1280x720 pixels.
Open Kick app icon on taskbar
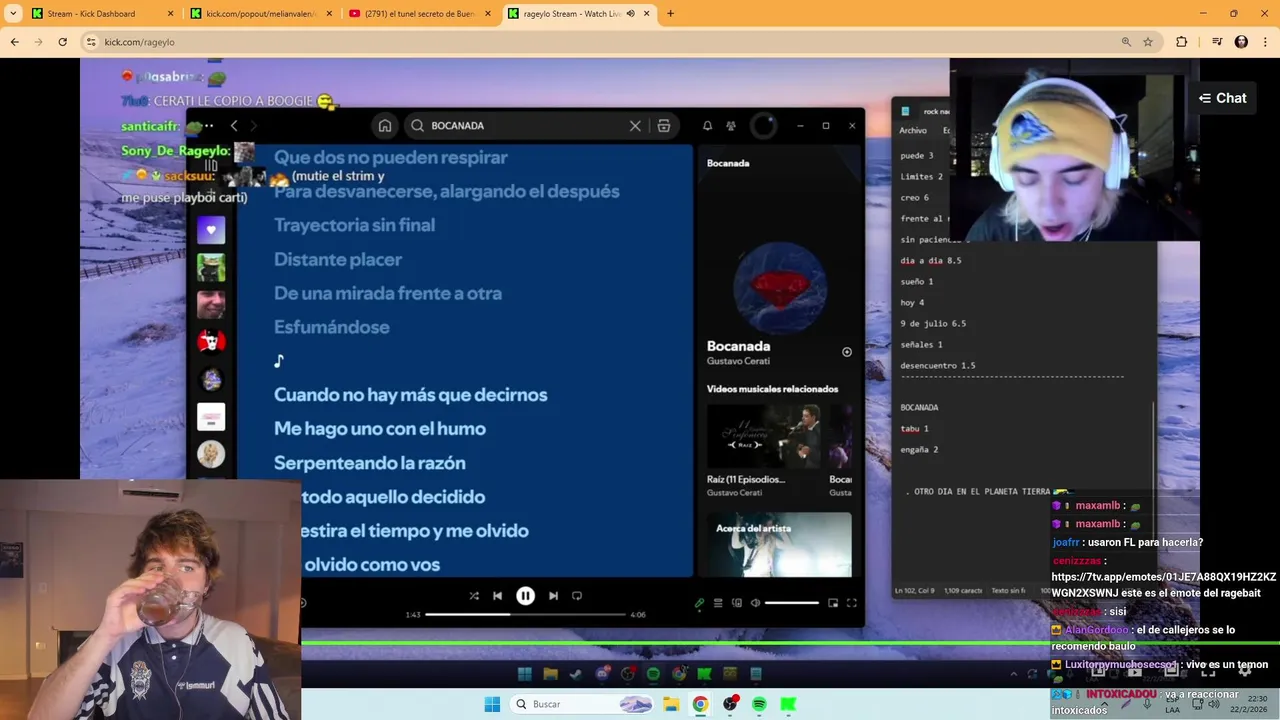788,704
